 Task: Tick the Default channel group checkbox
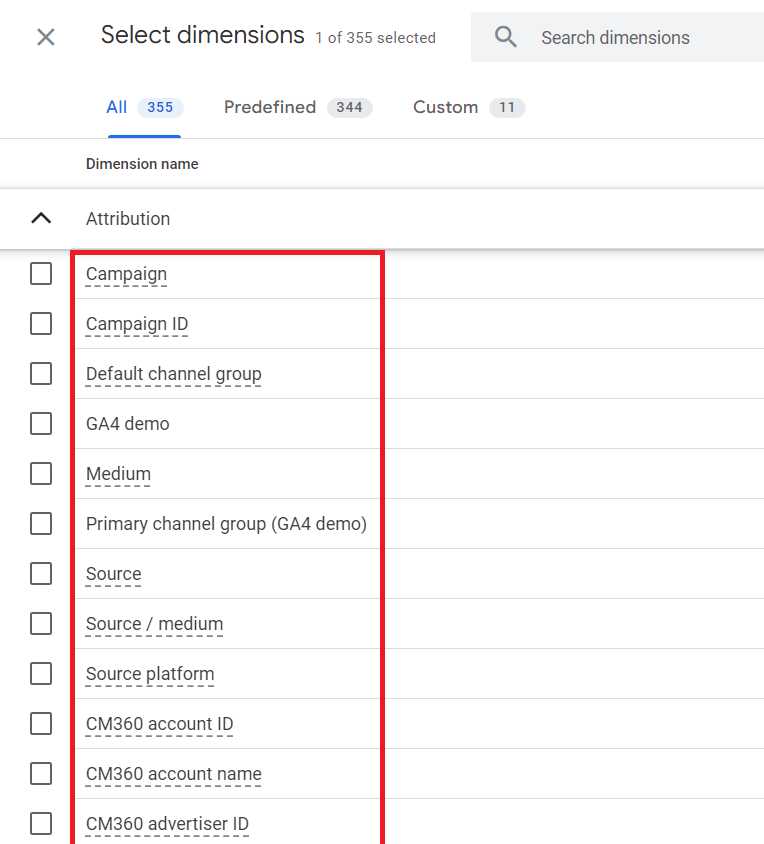point(41,374)
